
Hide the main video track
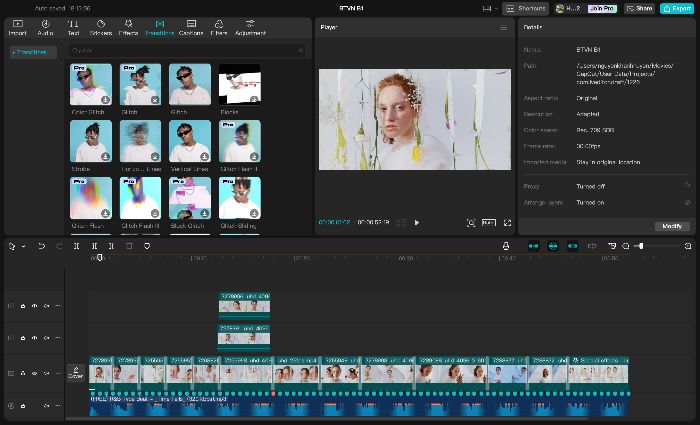click(34, 373)
